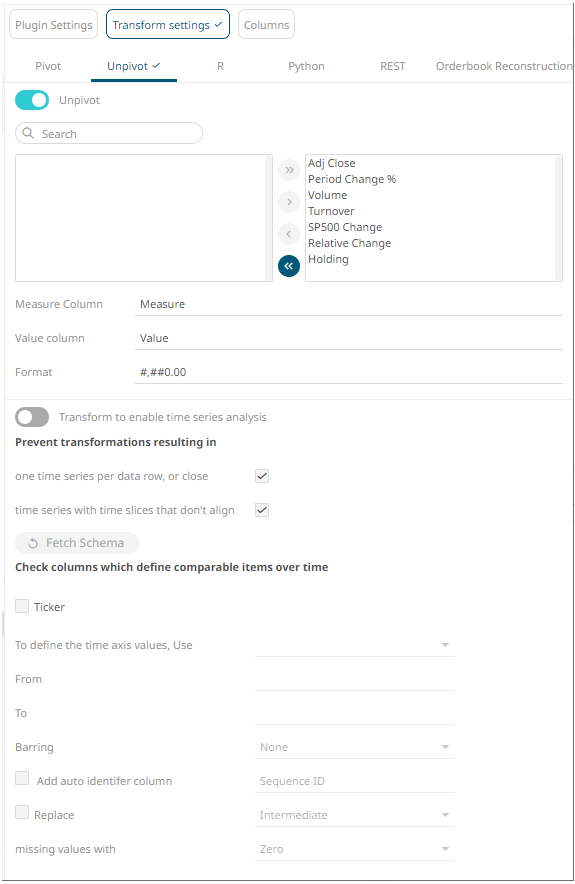Viewport: 575px width, 884px height.
Task: Switch to the Pivot tab
Action: coord(48,66)
